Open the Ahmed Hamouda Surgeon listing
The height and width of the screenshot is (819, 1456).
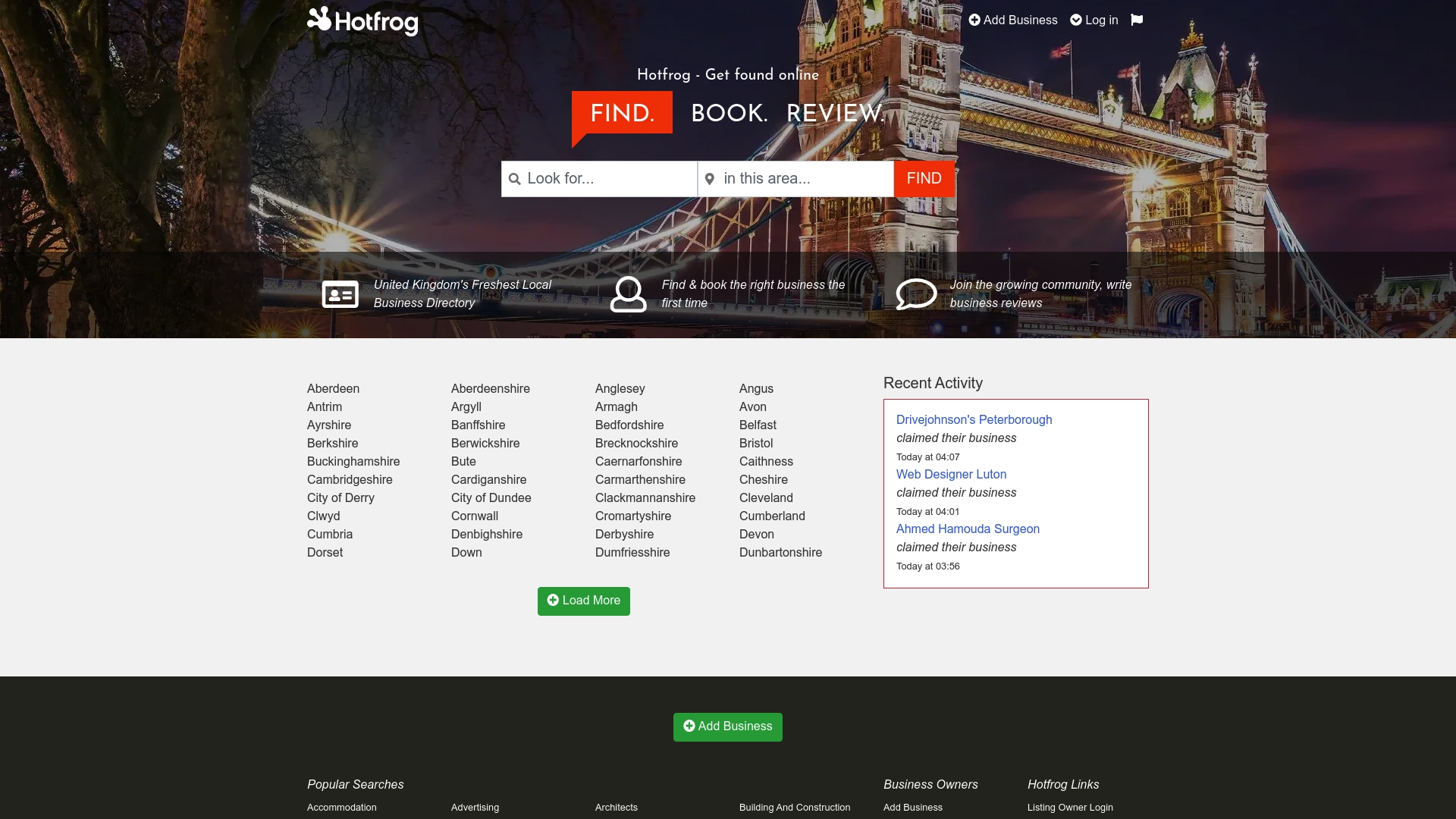pyautogui.click(x=967, y=529)
